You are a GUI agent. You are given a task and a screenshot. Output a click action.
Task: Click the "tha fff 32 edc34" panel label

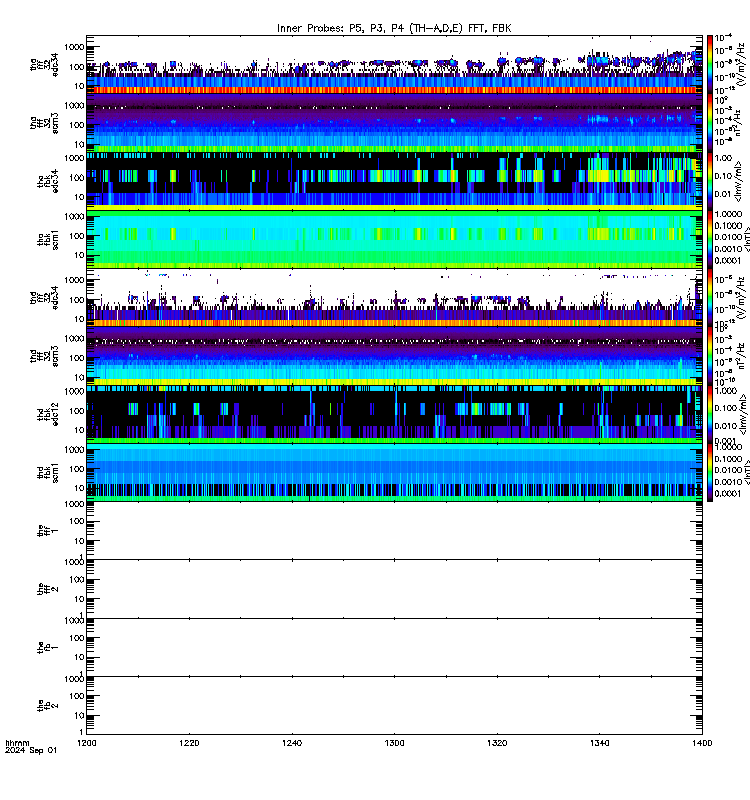(x=44, y=64)
